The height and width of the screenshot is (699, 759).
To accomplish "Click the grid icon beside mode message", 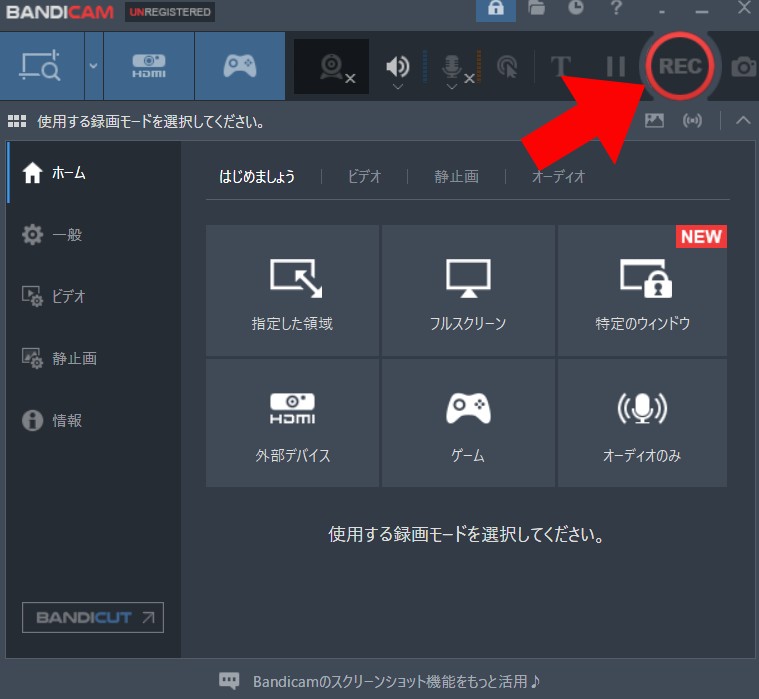I will [17, 121].
